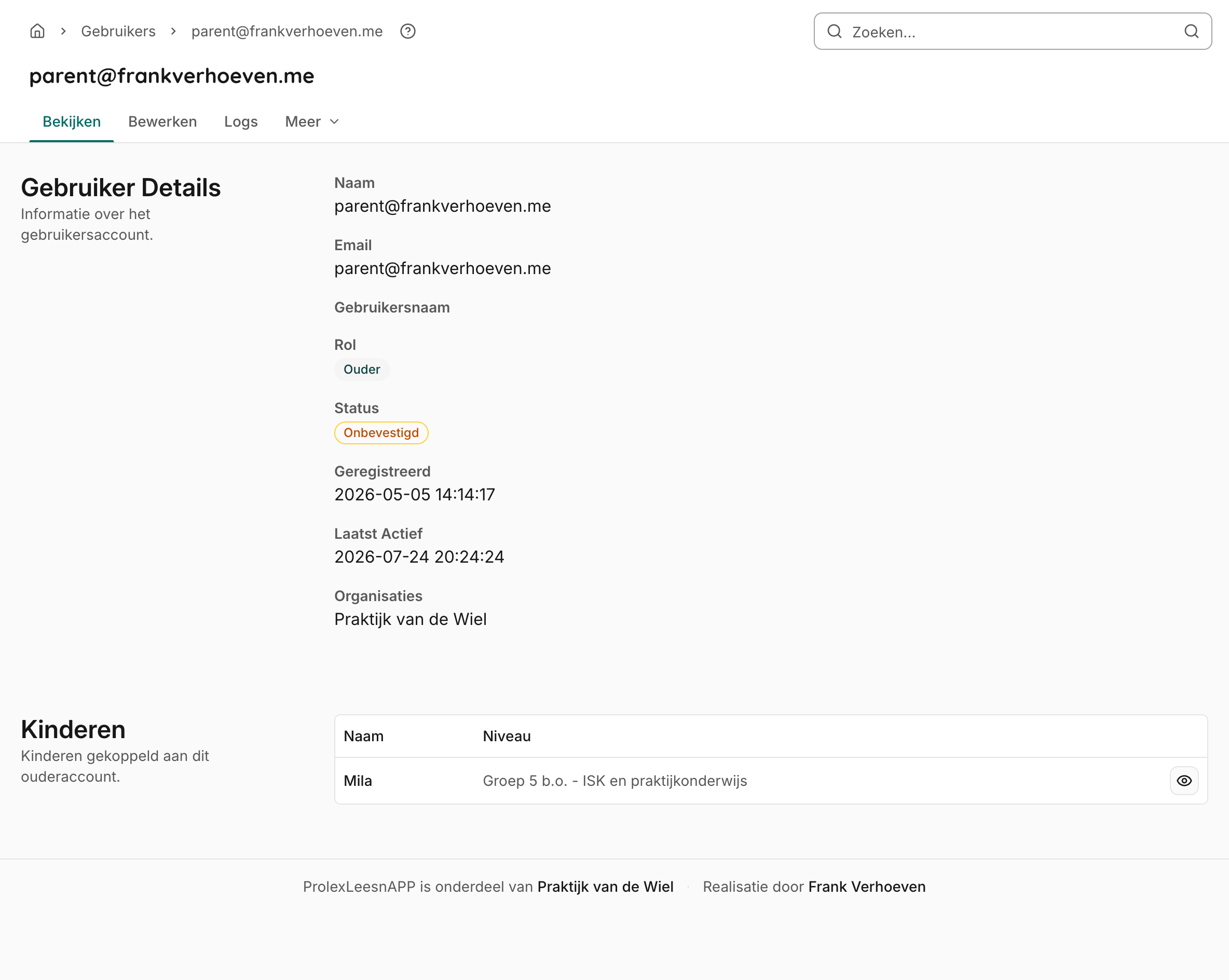Click the magnifier icon left of Zoeken

click(834, 31)
